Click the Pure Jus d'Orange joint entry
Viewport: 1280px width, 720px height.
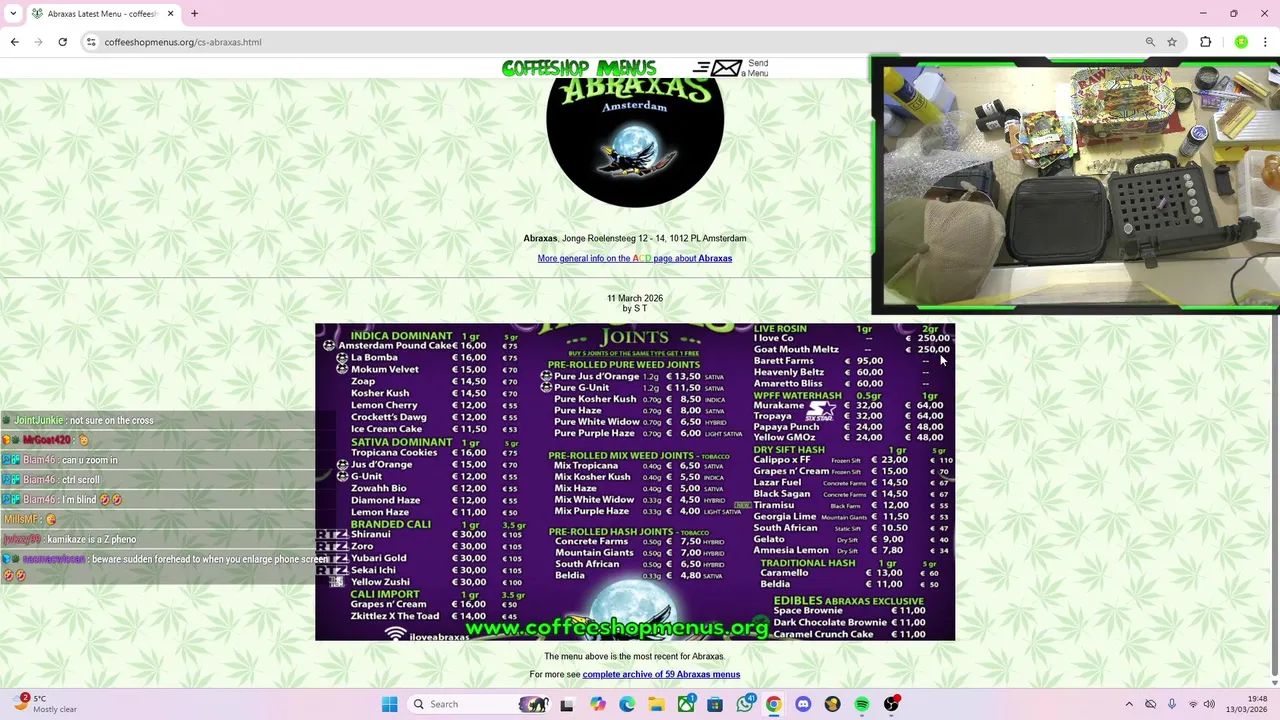click(596, 377)
